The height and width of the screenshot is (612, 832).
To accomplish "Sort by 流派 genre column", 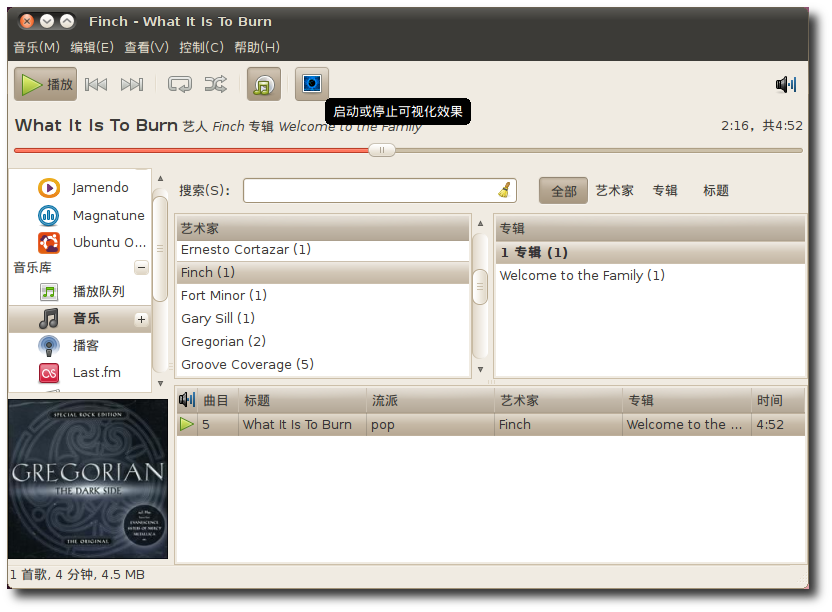I will [430, 401].
